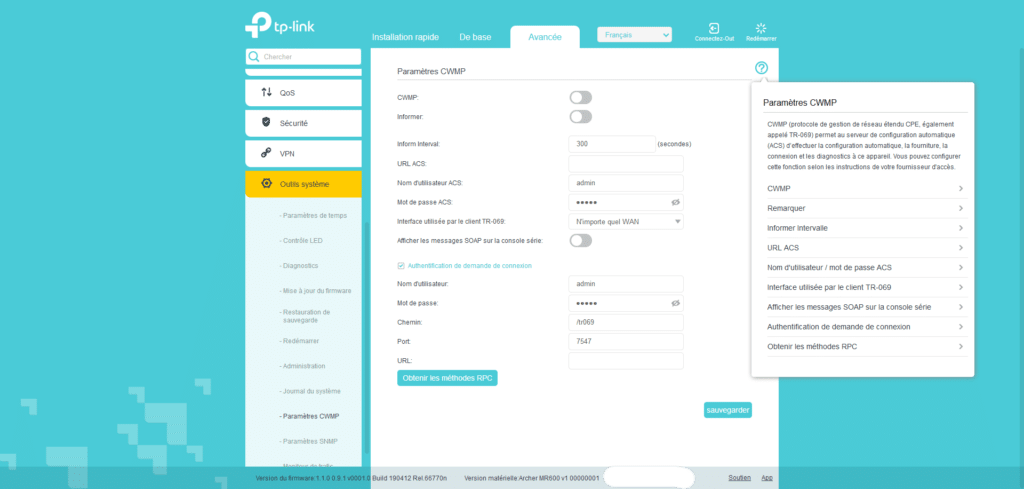
Task: Click the sidebar vertical scrollbar
Action: (367, 300)
